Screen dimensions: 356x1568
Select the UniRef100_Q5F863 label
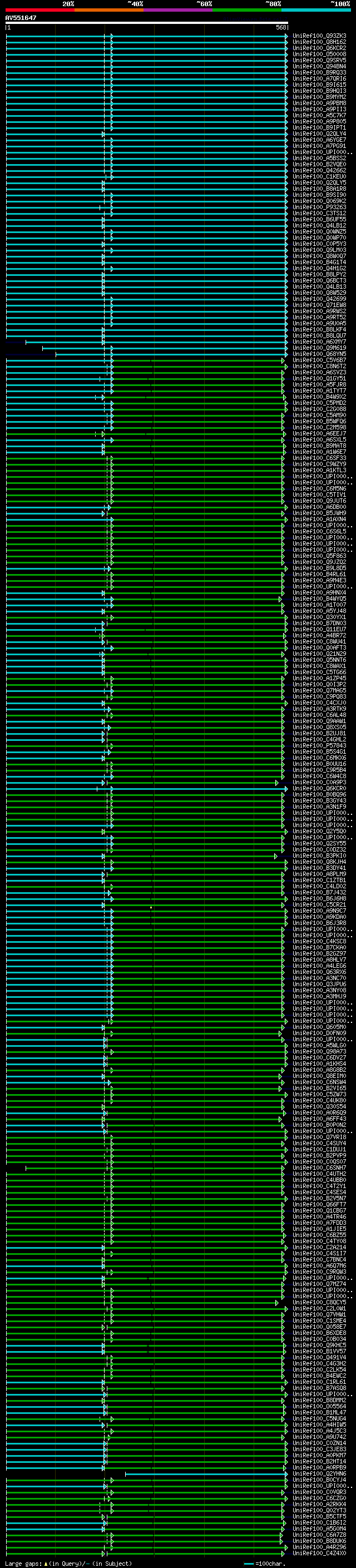point(319,556)
